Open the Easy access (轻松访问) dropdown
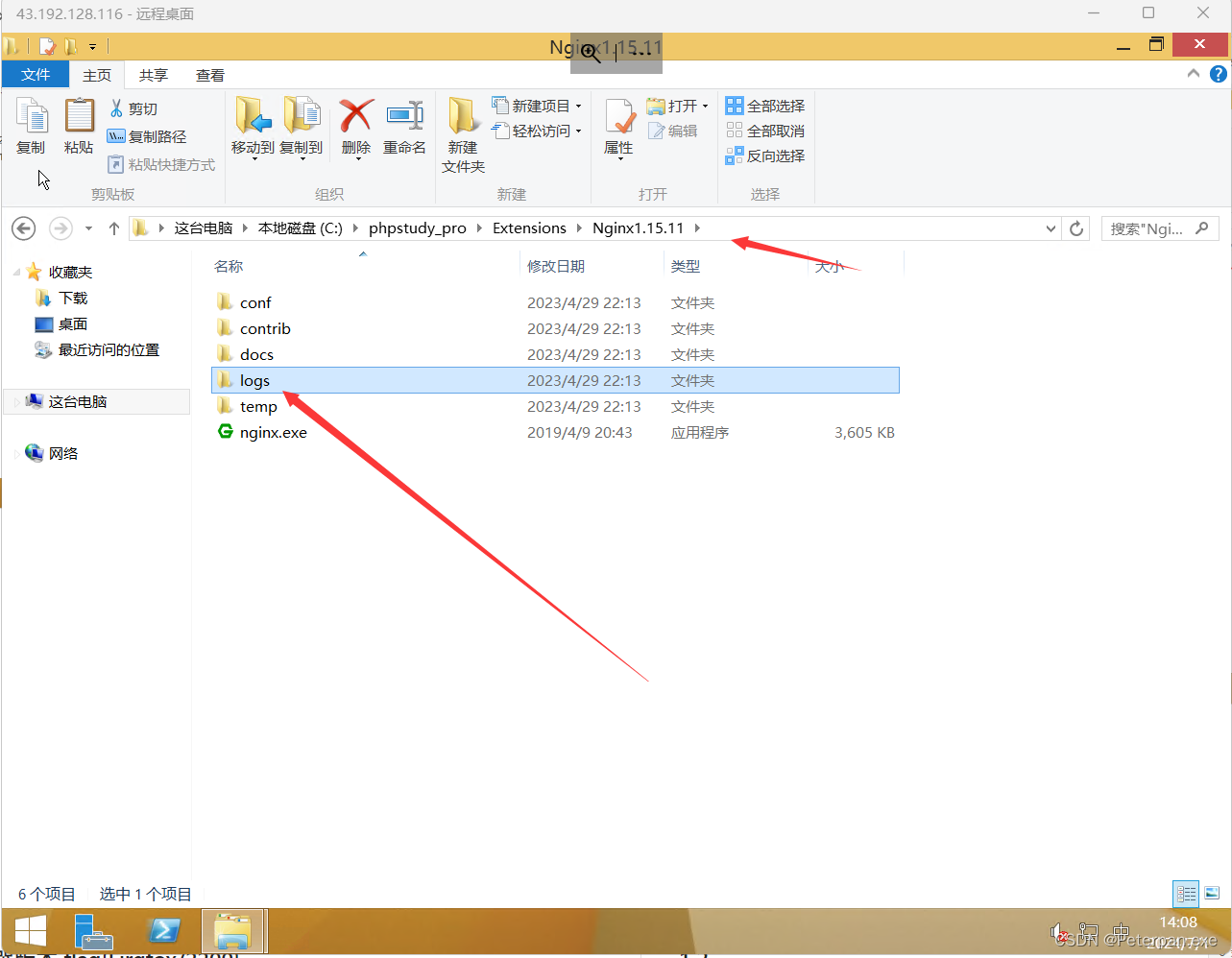Screen dimensions: 1232x958 [x=537, y=131]
